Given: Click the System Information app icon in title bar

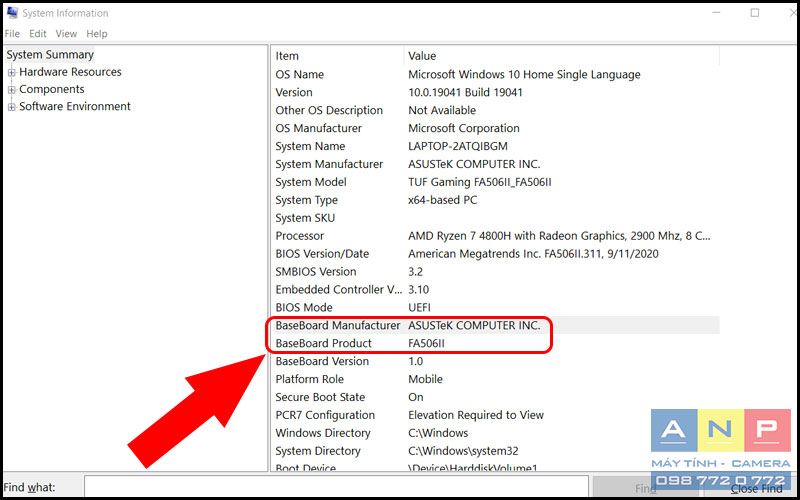Looking at the screenshot, I should [x=12, y=13].
